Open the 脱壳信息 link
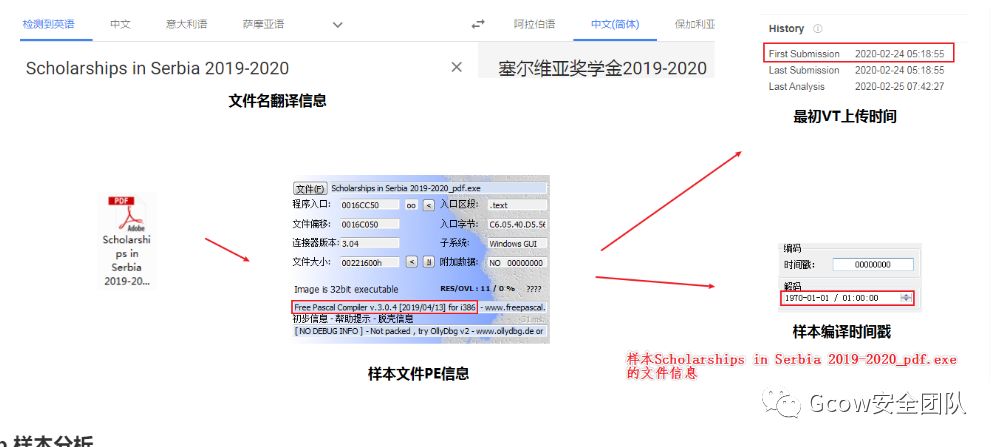 point(396,319)
